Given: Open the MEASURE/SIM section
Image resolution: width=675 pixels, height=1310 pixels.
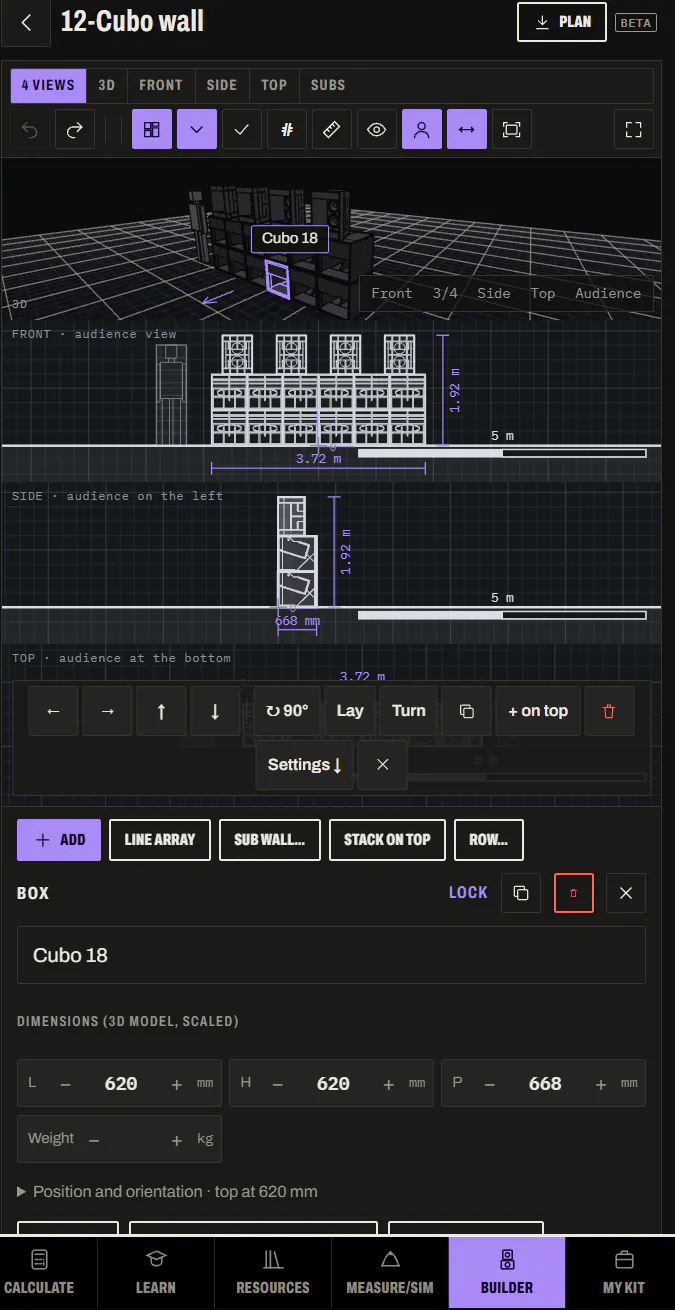Looking at the screenshot, I should (390, 1272).
